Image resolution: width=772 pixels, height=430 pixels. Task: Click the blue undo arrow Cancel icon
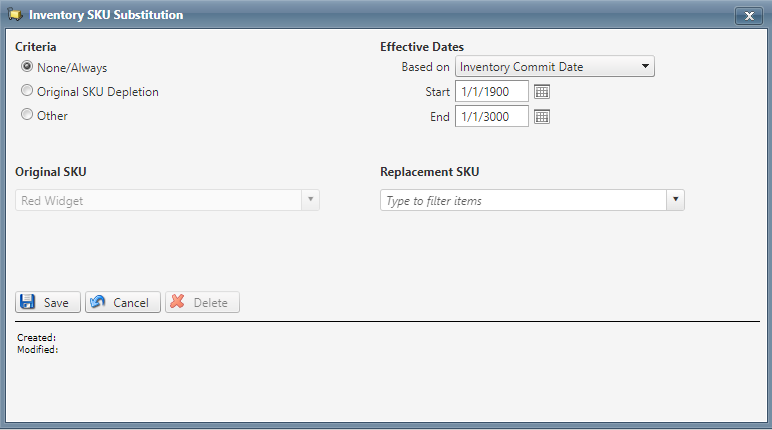click(97, 302)
